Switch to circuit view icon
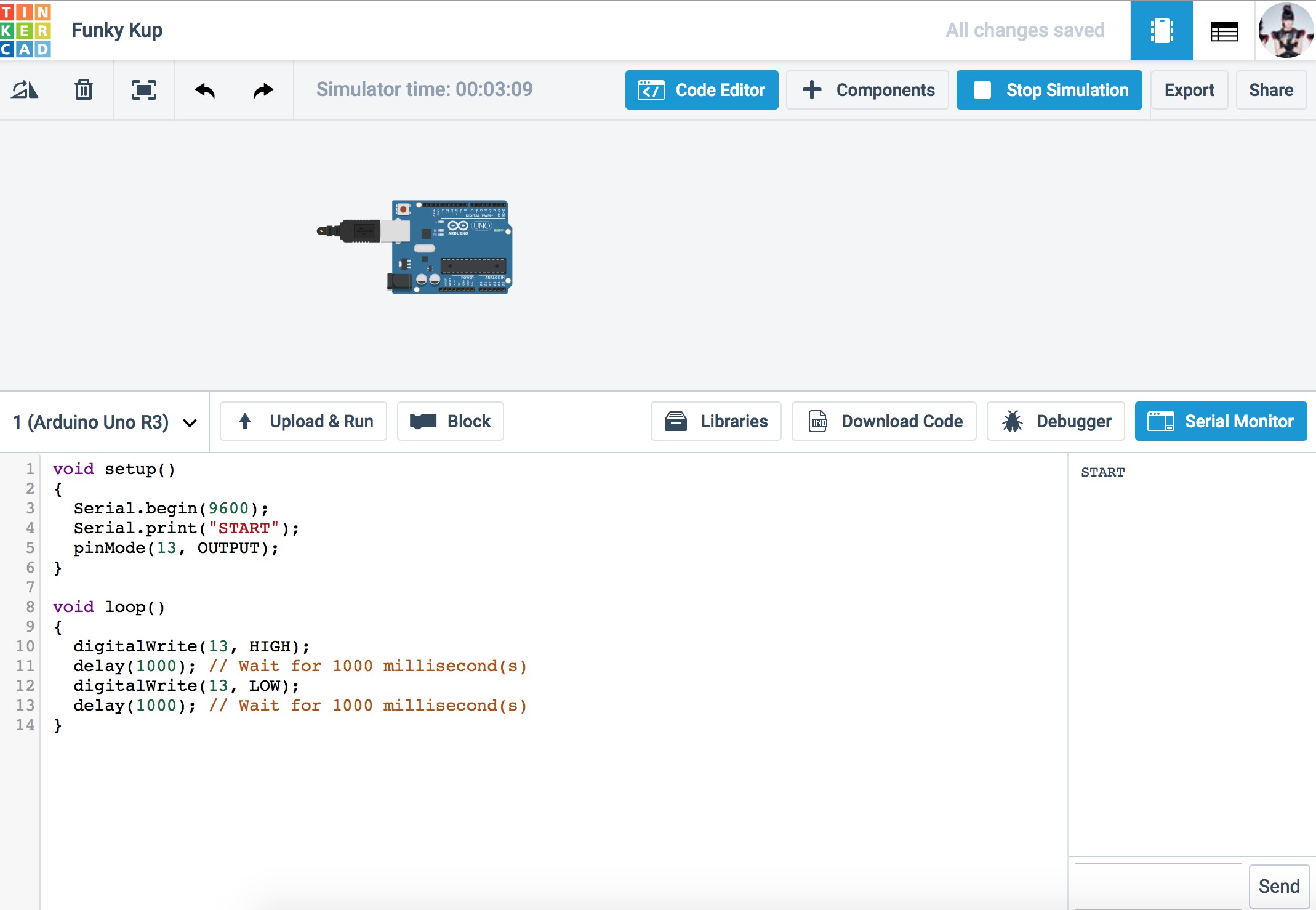Screen dimensions: 1316x910 tap(1161, 31)
